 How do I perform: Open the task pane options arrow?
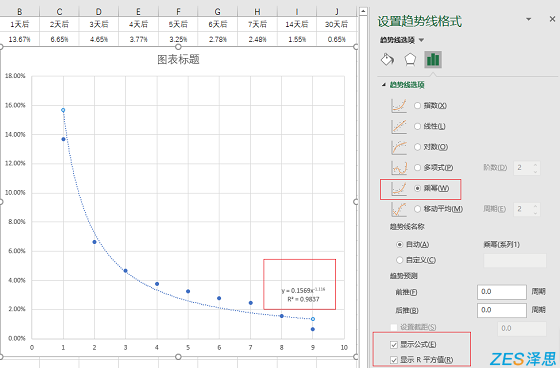pos(529,19)
